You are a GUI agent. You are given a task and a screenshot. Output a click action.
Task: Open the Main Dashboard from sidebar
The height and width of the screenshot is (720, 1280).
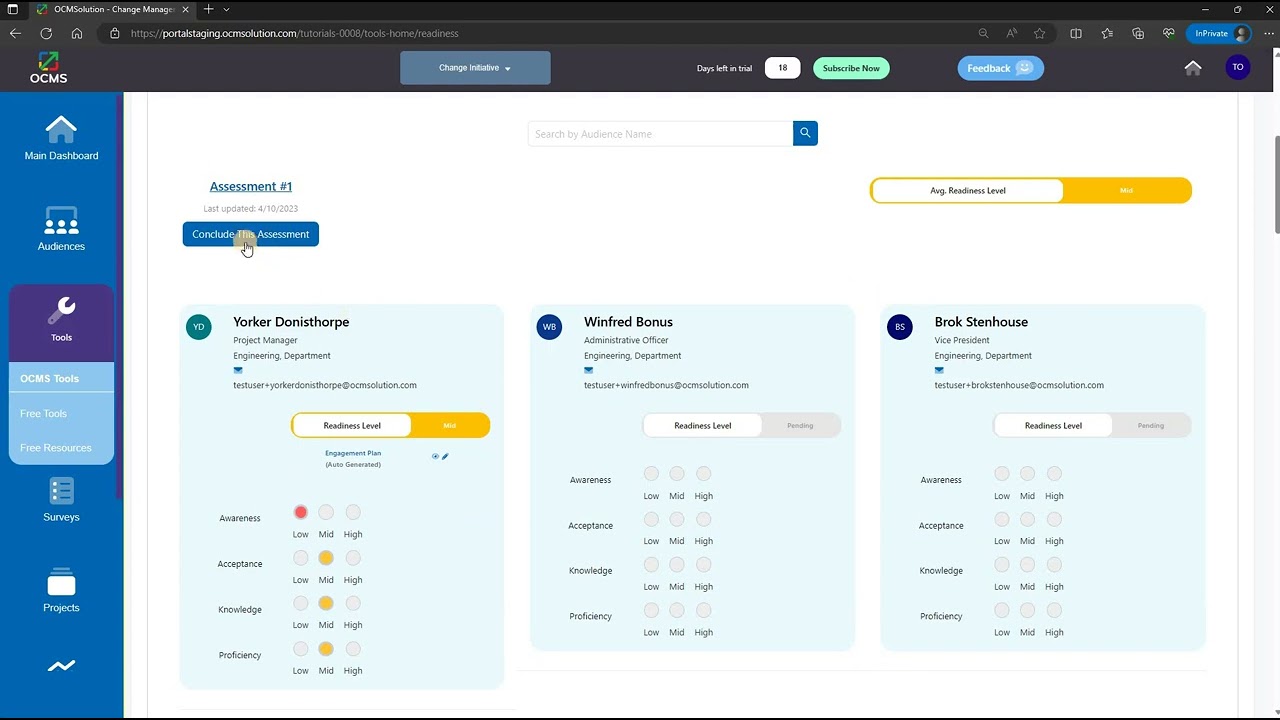tap(61, 138)
